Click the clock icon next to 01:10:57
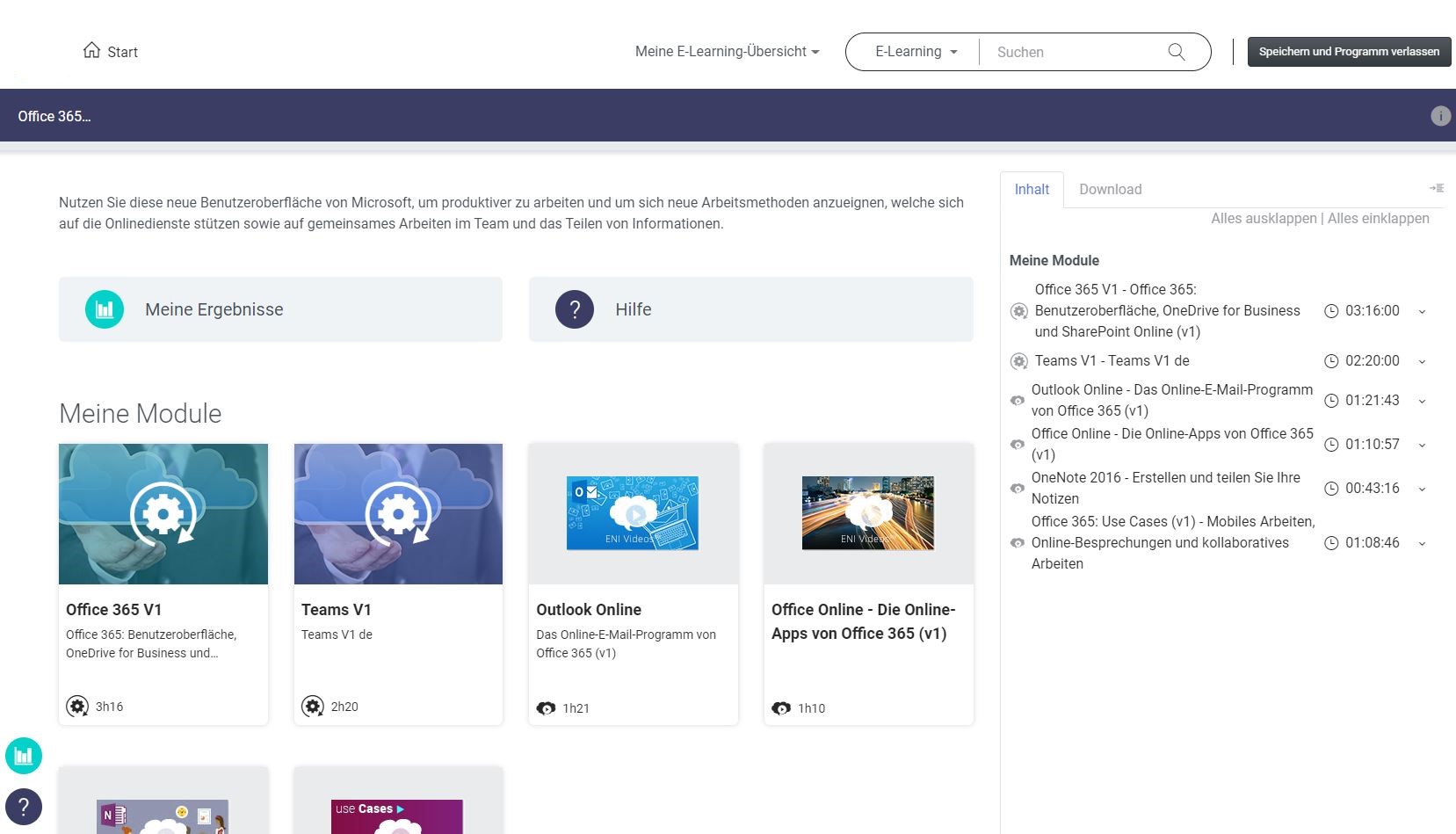This screenshot has height=834, width=1456. [1331, 445]
